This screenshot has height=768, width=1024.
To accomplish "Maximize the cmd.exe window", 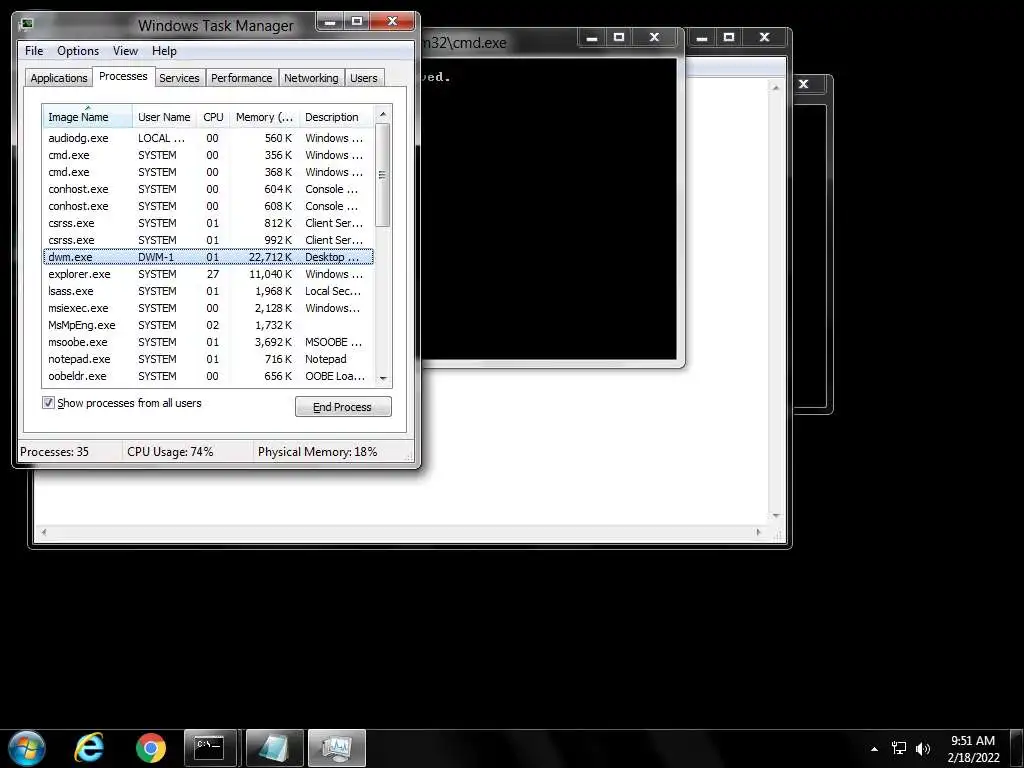I will (x=618, y=38).
